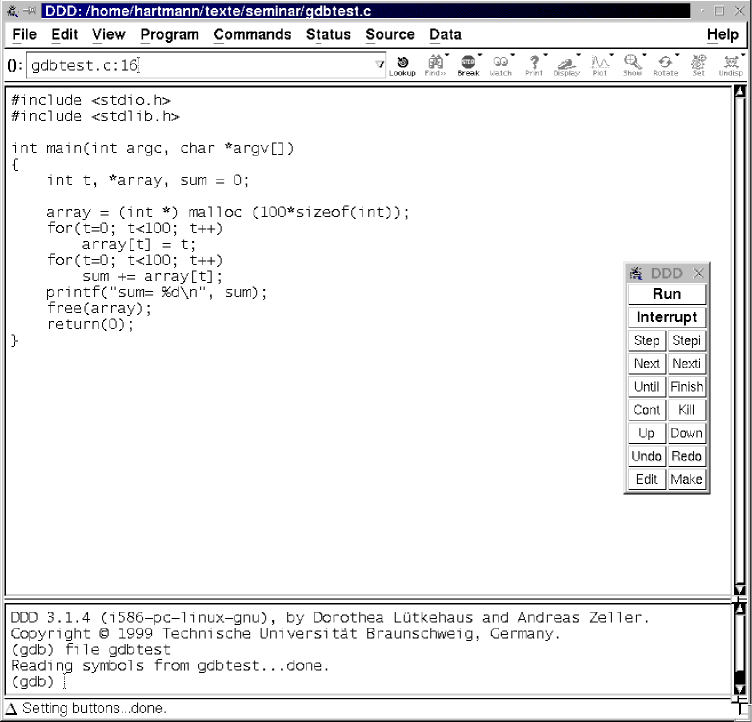This screenshot has height=722, width=752.
Task: Click the printf("sum= %d\n", sum); line
Action: pos(156,292)
